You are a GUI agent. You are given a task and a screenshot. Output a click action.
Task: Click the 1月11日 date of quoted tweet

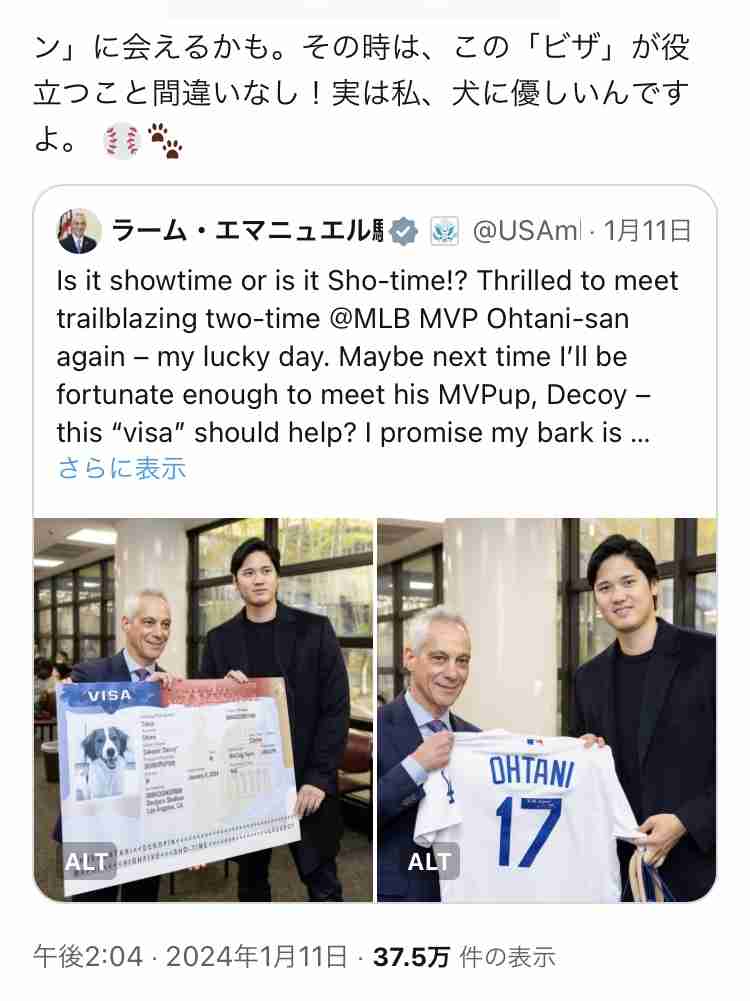647,231
